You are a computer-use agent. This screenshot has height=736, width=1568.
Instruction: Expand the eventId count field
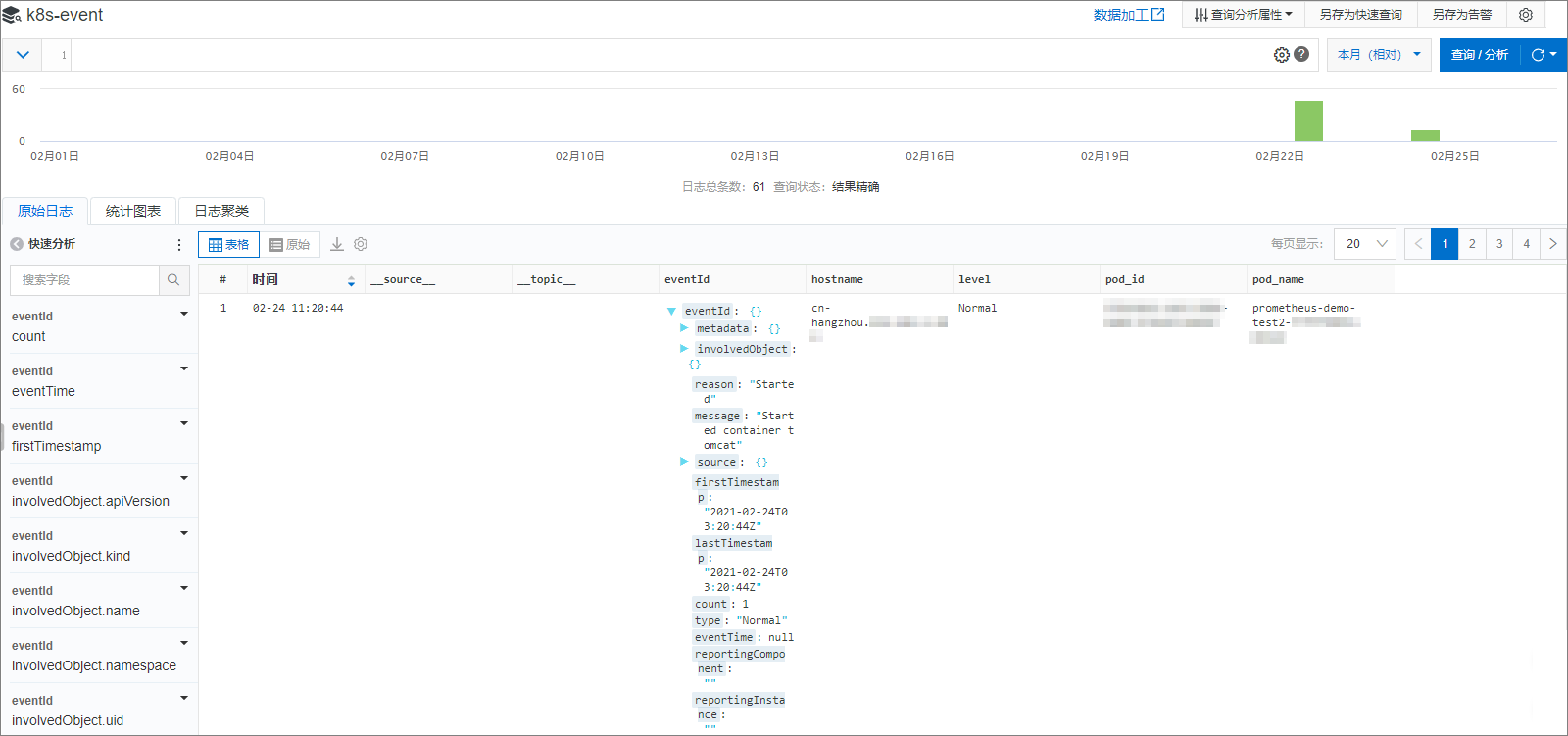[x=183, y=314]
